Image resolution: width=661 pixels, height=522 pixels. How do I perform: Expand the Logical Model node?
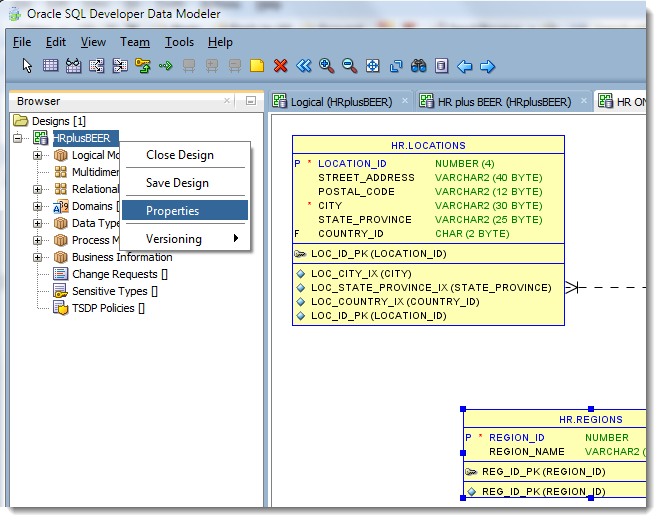(x=38, y=155)
